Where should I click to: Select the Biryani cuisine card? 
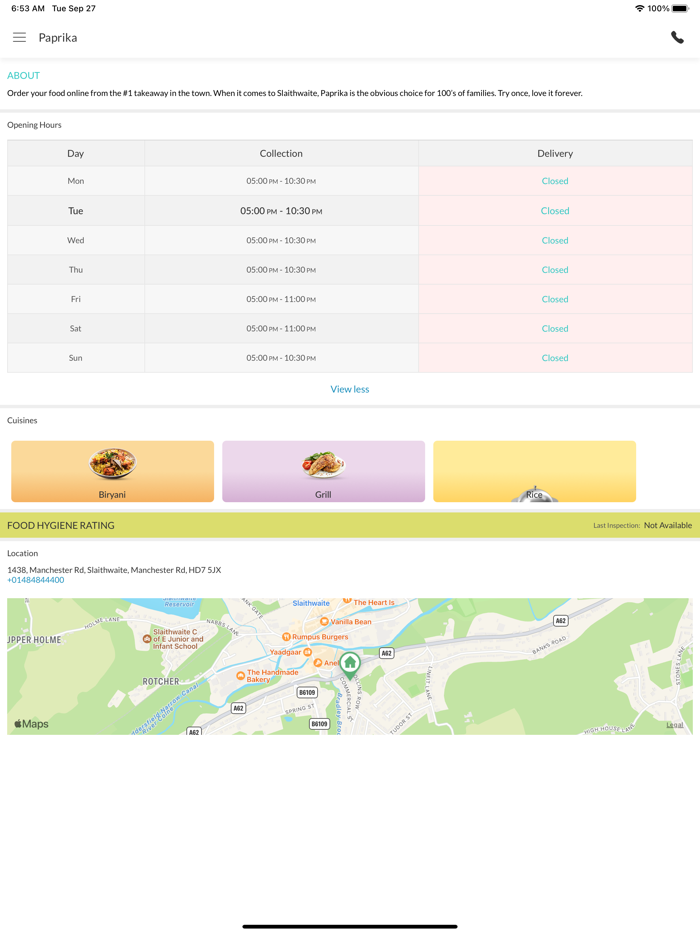[x=113, y=471]
